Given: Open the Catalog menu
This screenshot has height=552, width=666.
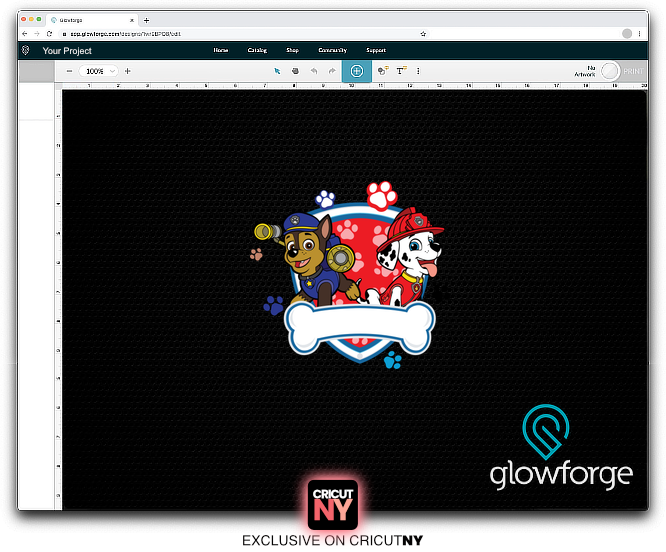Looking at the screenshot, I should (257, 50).
